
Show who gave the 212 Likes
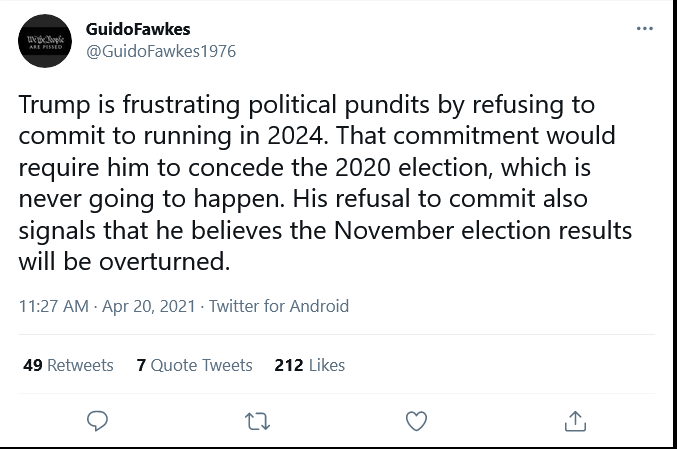point(310,365)
